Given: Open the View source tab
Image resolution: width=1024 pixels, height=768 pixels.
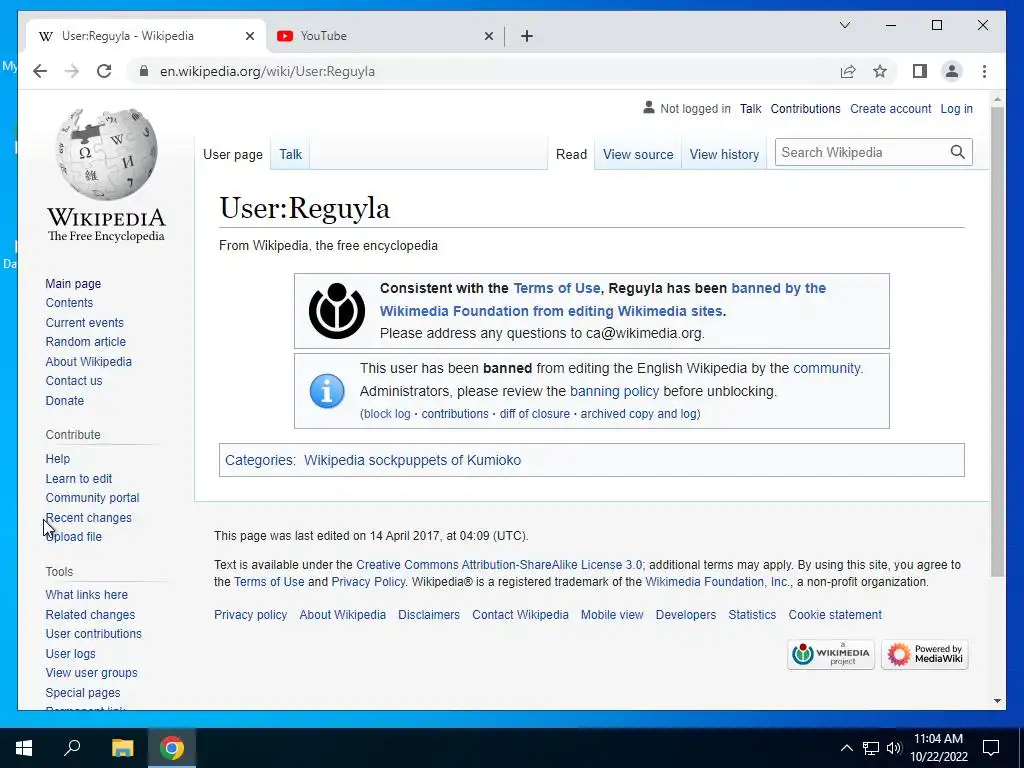Looking at the screenshot, I should tap(638, 155).
